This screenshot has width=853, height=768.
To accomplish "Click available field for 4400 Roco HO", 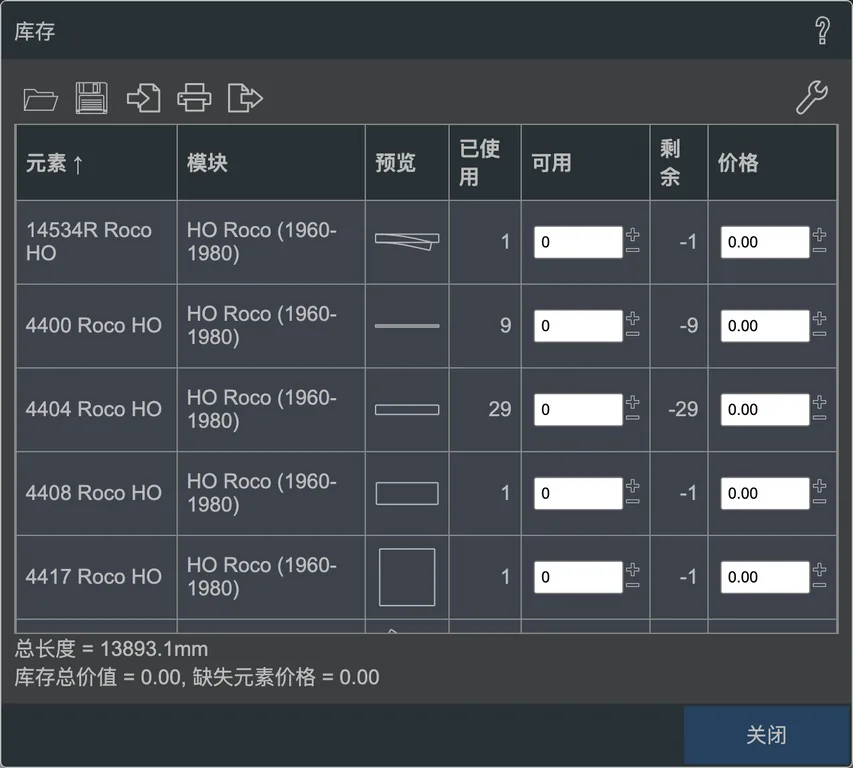I will click(x=578, y=326).
